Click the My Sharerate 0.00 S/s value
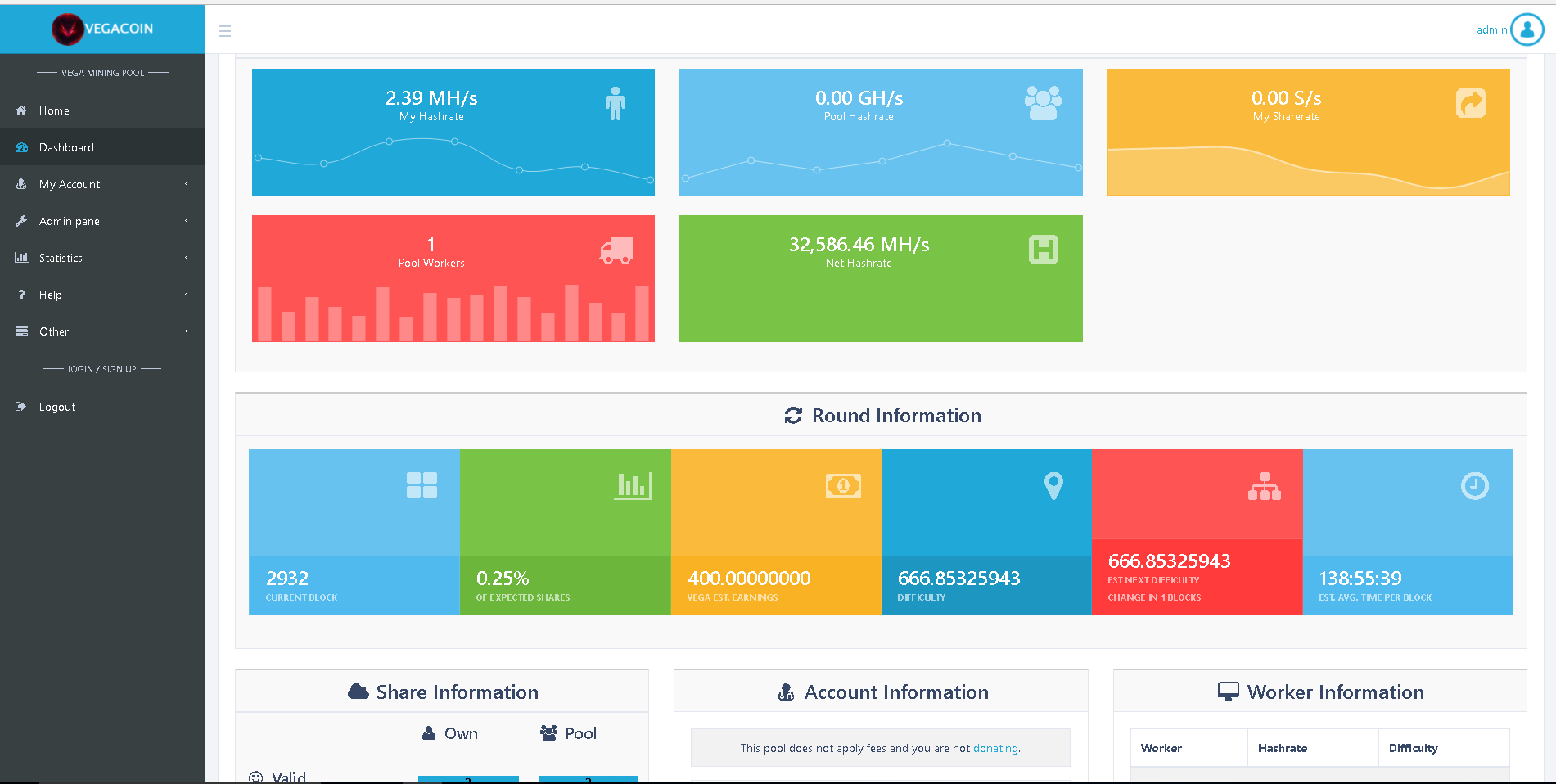 tap(1286, 98)
